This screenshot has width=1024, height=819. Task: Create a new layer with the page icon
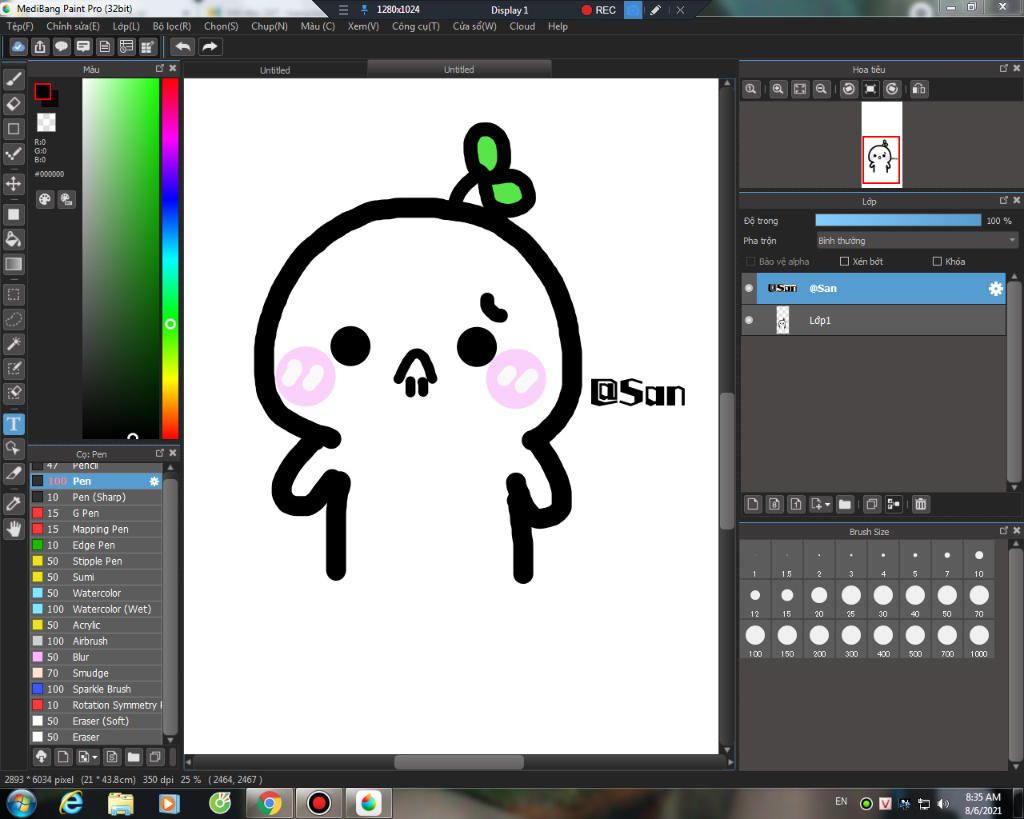753,504
